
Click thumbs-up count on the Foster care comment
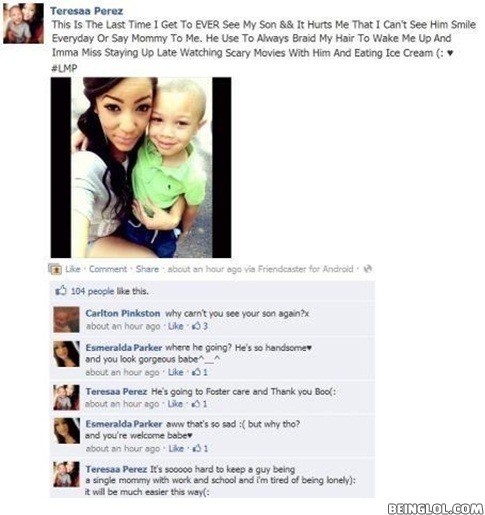coord(199,404)
